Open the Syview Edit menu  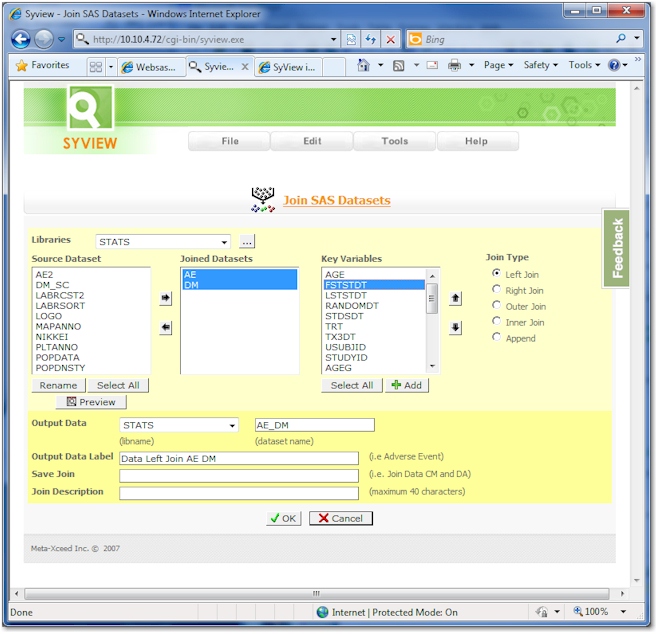tap(312, 141)
